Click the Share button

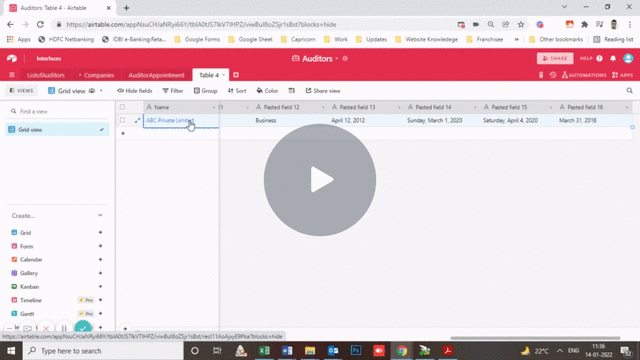click(555, 59)
